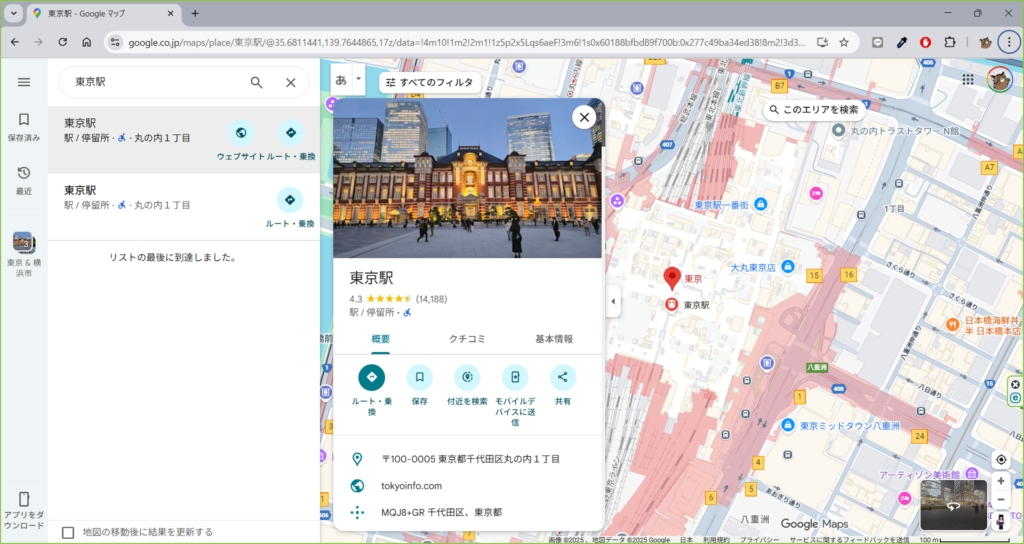The width and height of the screenshot is (1024, 544).
Task: Open the input language dropdown arrow
Action: 358,79
